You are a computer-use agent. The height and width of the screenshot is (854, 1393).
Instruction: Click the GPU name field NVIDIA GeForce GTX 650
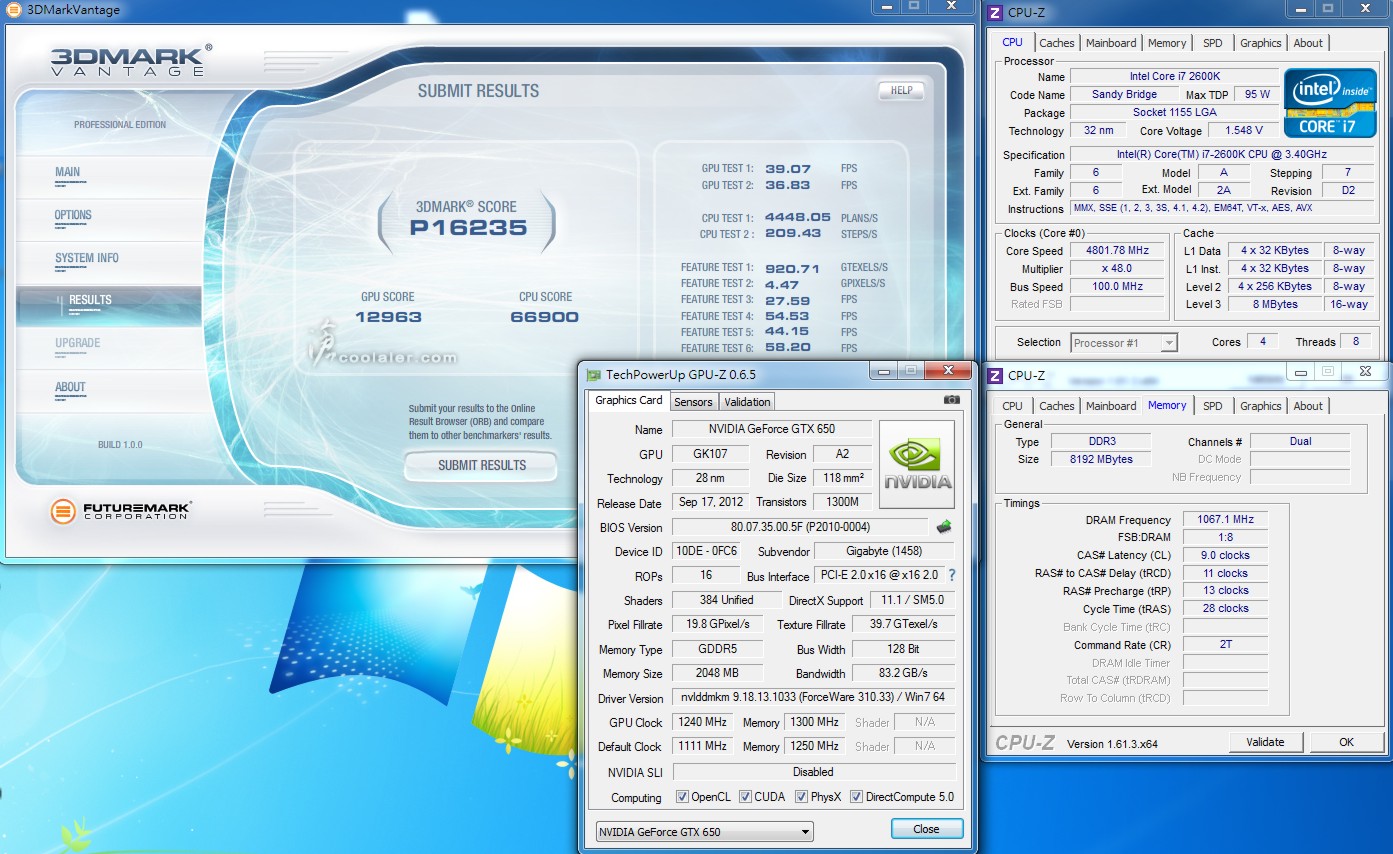pos(771,429)
